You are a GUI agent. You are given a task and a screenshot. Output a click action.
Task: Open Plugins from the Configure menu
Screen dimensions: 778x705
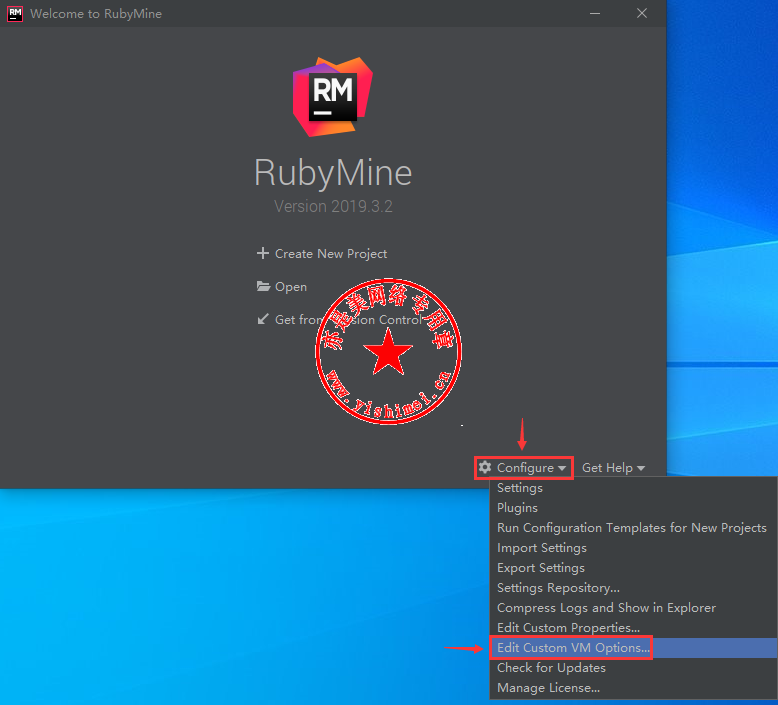pos(633,508)
